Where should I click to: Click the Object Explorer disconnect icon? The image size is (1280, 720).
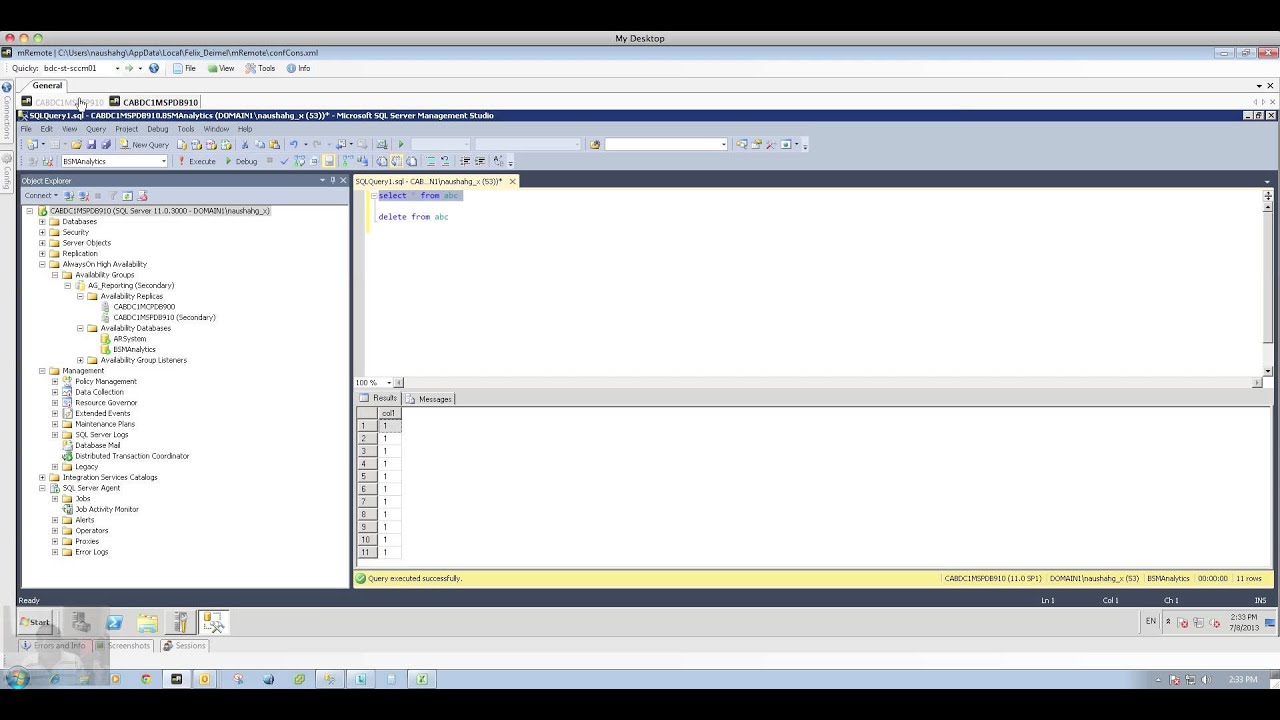[x=83, y=195]
